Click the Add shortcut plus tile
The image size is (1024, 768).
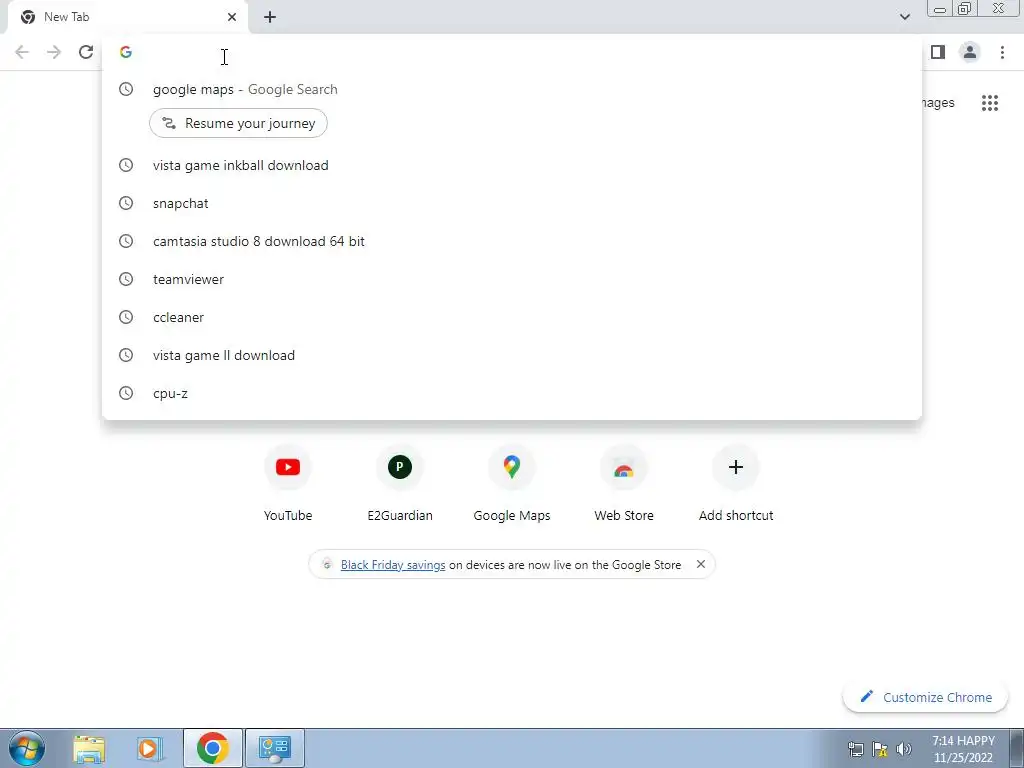point(736,484)
